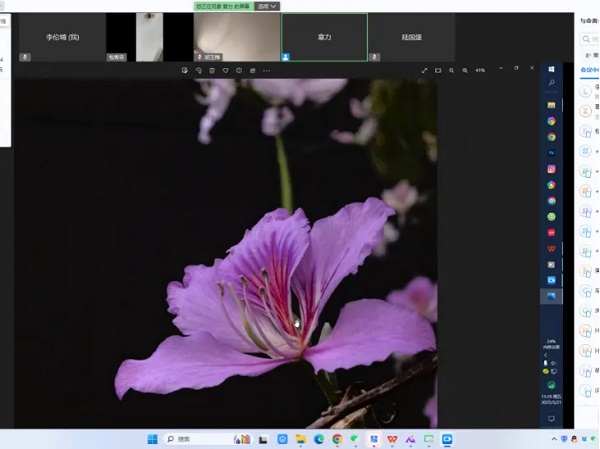
Task: Click the fit-to-window icon in photo viewer
Action: tap(438, 70)
